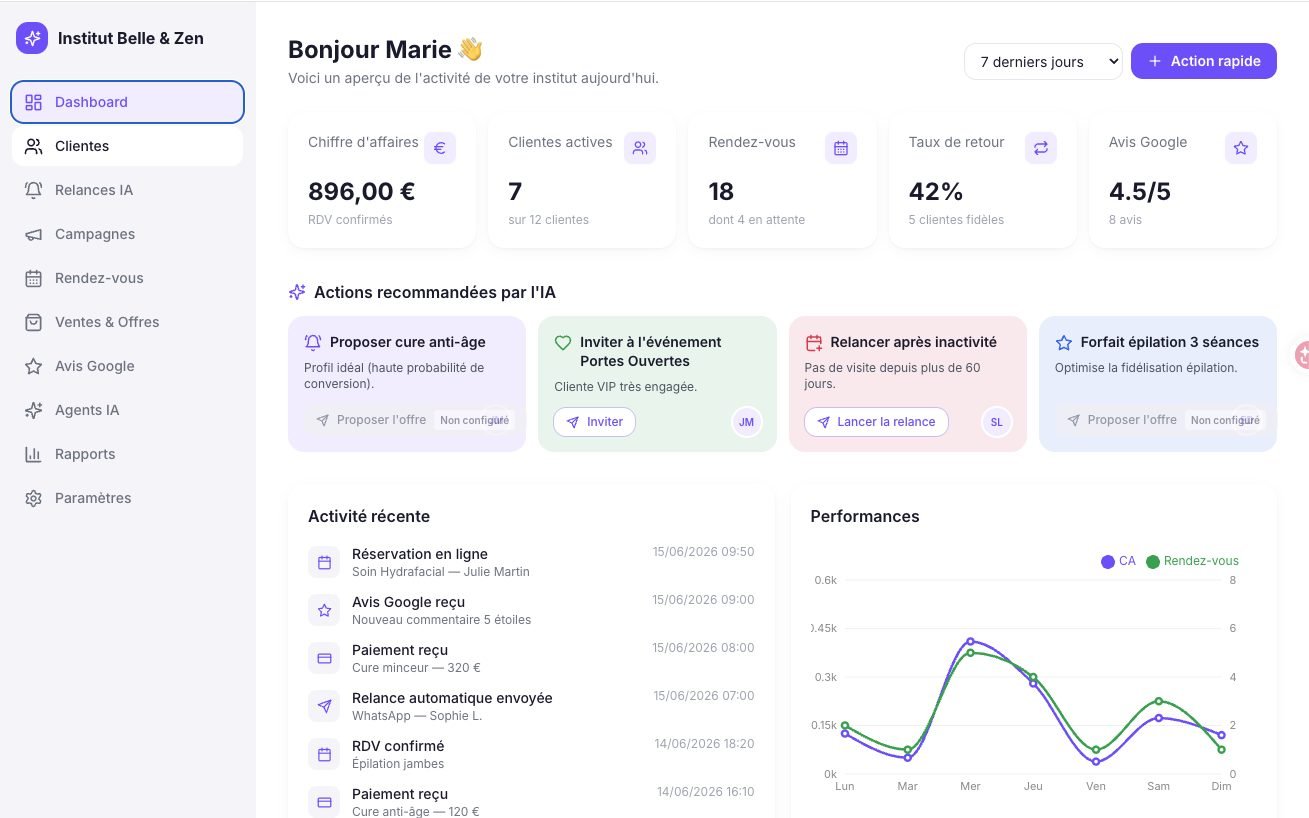This screenshot has height=818, width=1309.
Task: Click the 4.5/5 Google rating value
Action: pos(1140,191)
